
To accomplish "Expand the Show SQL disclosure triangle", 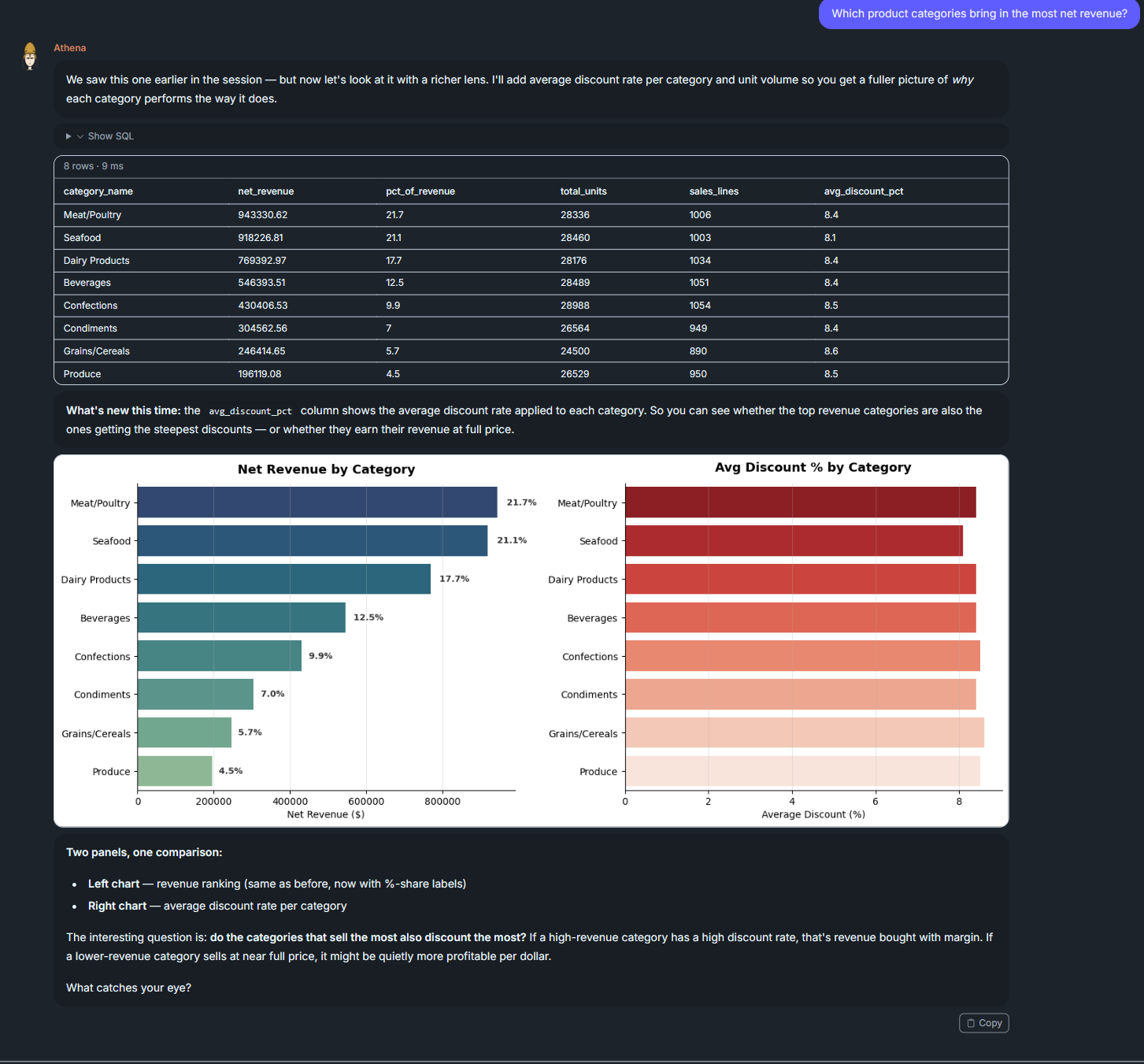I will coord(68,136).
